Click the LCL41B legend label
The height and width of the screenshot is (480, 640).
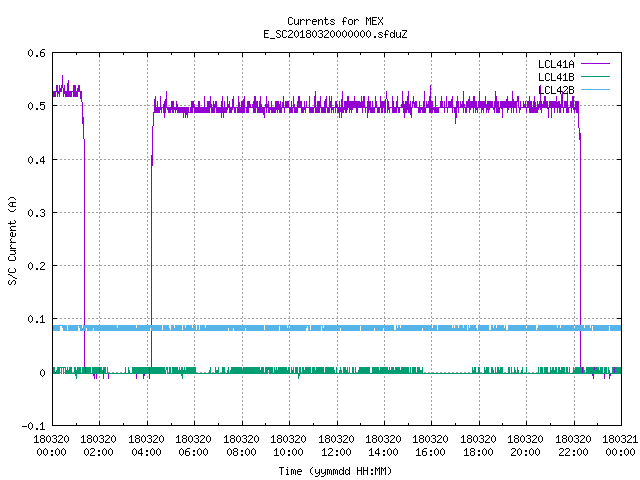(556, 77)
